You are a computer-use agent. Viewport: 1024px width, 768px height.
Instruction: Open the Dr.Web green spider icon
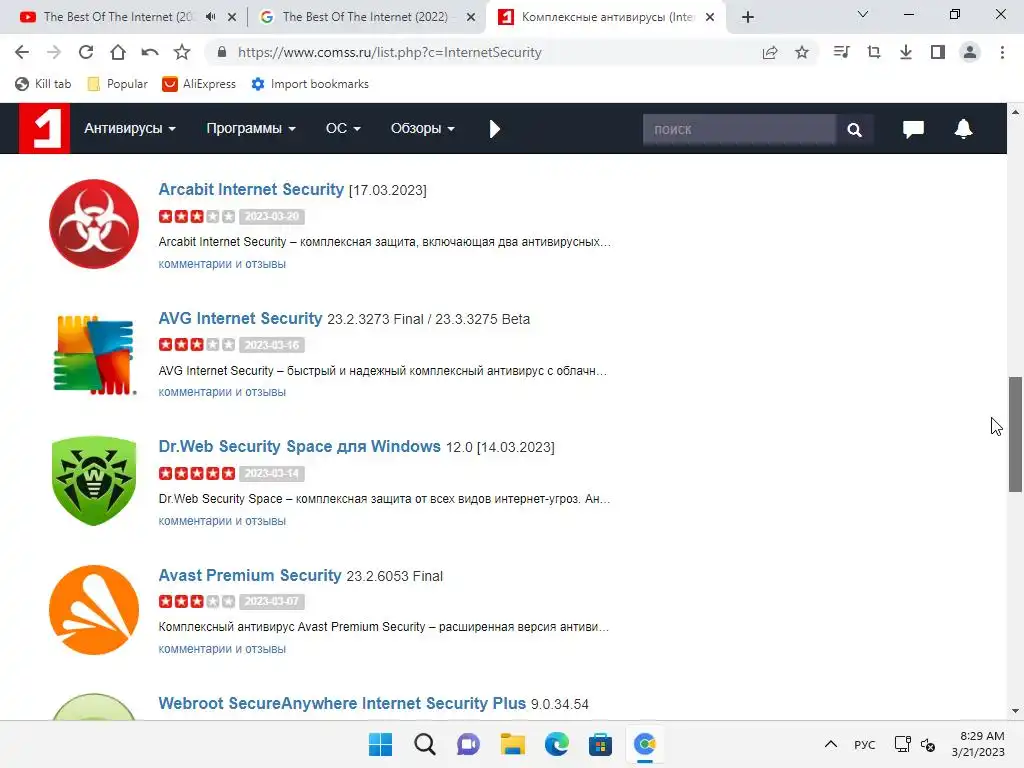click(94, 481)
